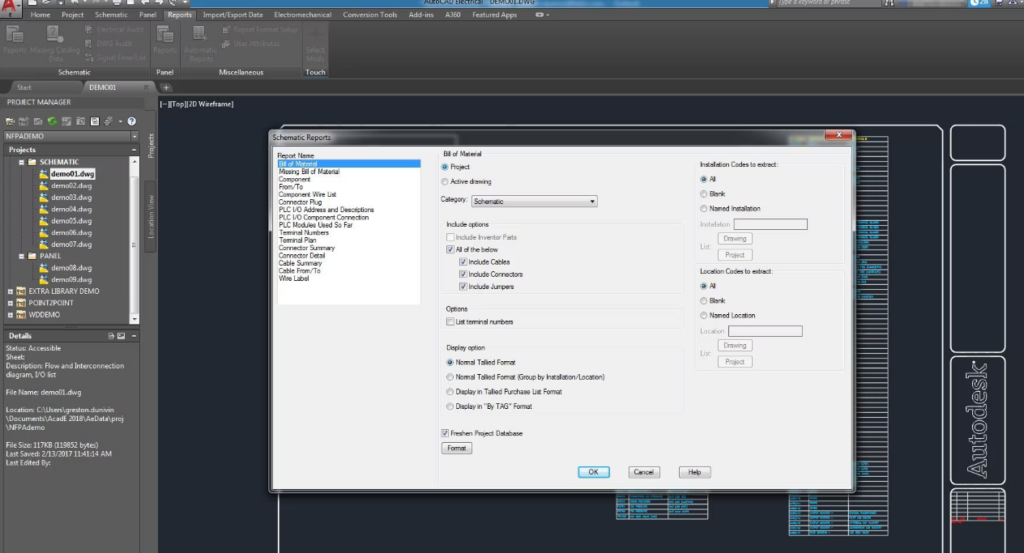The image size is (1024, 553).
Task: Select the Project radio button
Action: click(x=445, y=167)
